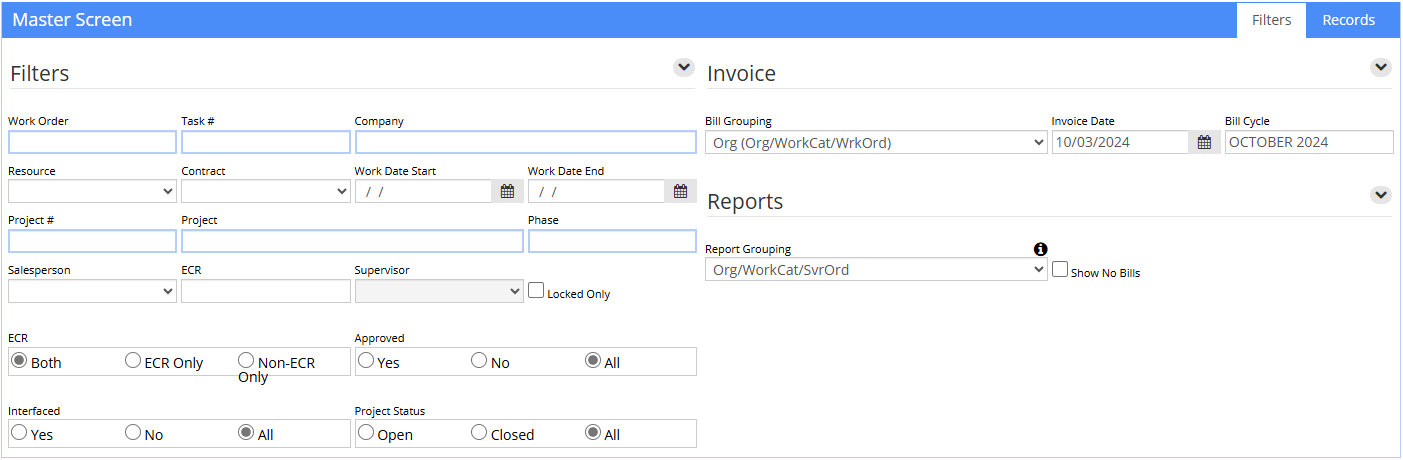This screenshot has height=460, width=1403.
Task: Select the ECR Only radio button
Action: pyautogui.click(x=133, y=360)
